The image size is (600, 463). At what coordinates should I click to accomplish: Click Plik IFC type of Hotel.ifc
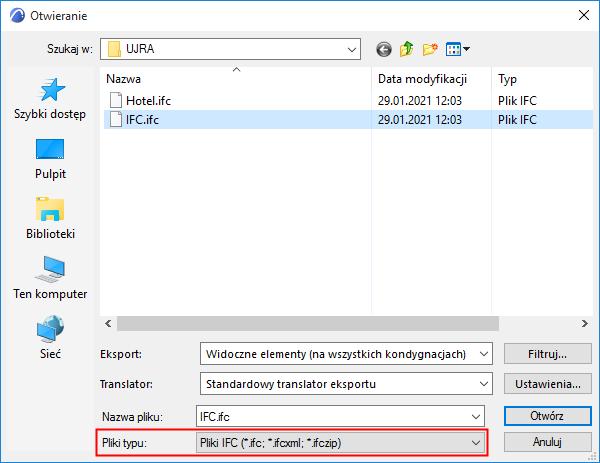[517, 101]
